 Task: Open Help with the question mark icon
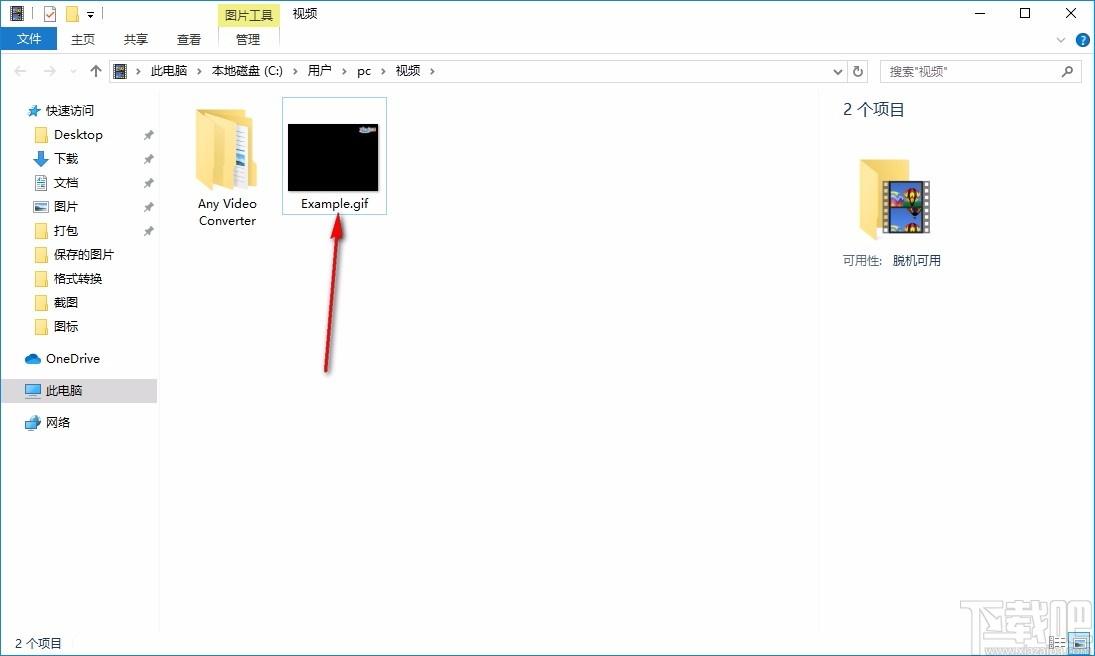point(1082,40)
